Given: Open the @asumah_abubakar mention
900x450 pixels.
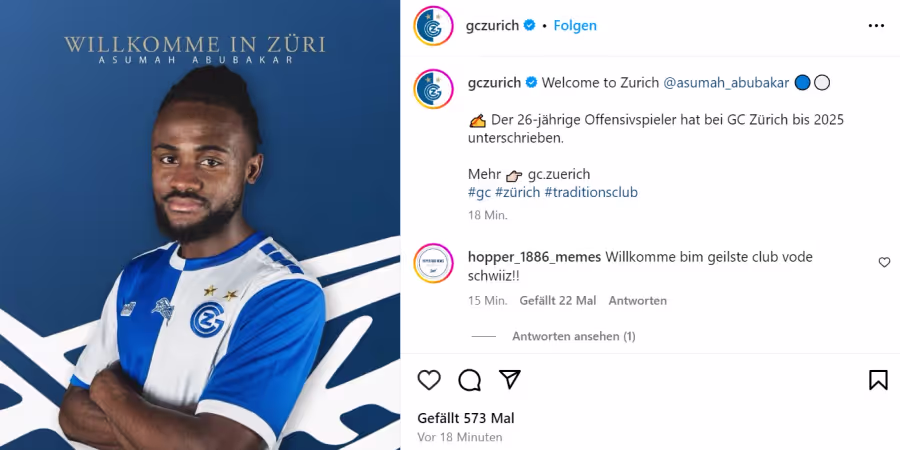Looking at the screenshot, I should tap(726, 83).
